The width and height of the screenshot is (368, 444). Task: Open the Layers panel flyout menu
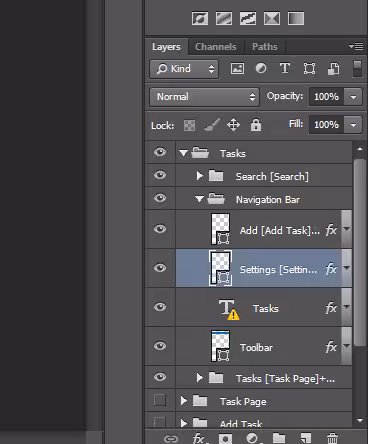pos(356,46)
